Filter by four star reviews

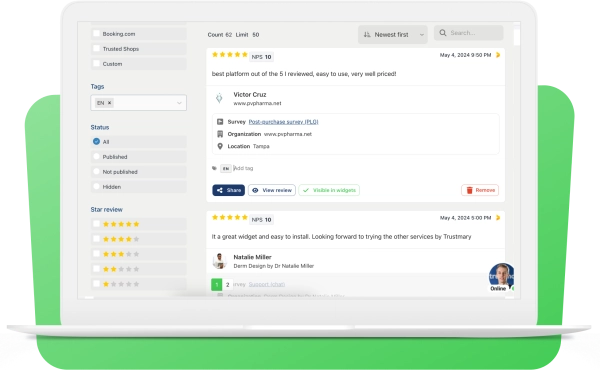pos(96,239)
